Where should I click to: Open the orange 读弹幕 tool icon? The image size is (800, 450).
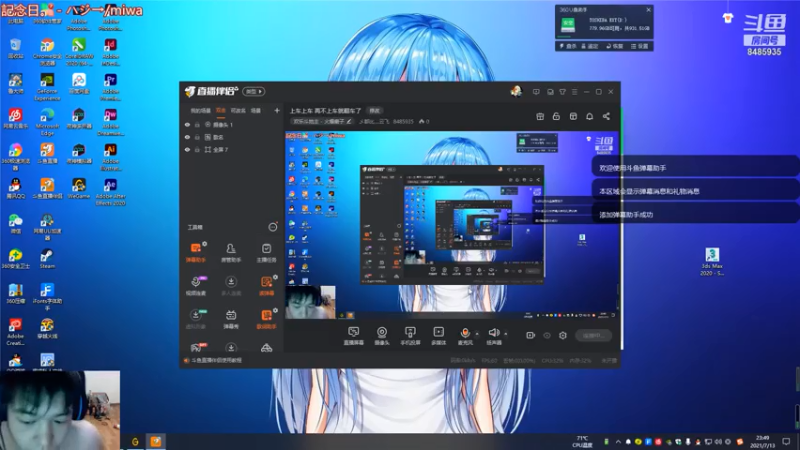266,285
